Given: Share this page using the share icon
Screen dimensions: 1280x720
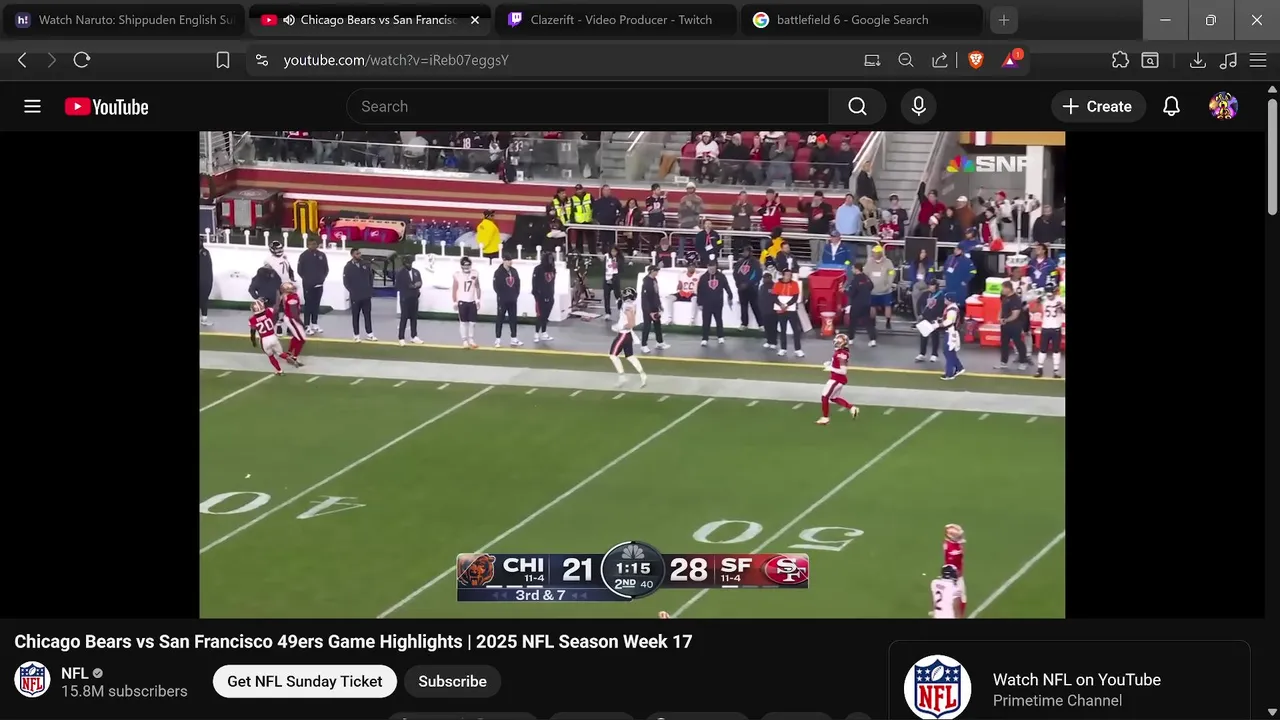Looking at the screenshot, I should (940, 60).
